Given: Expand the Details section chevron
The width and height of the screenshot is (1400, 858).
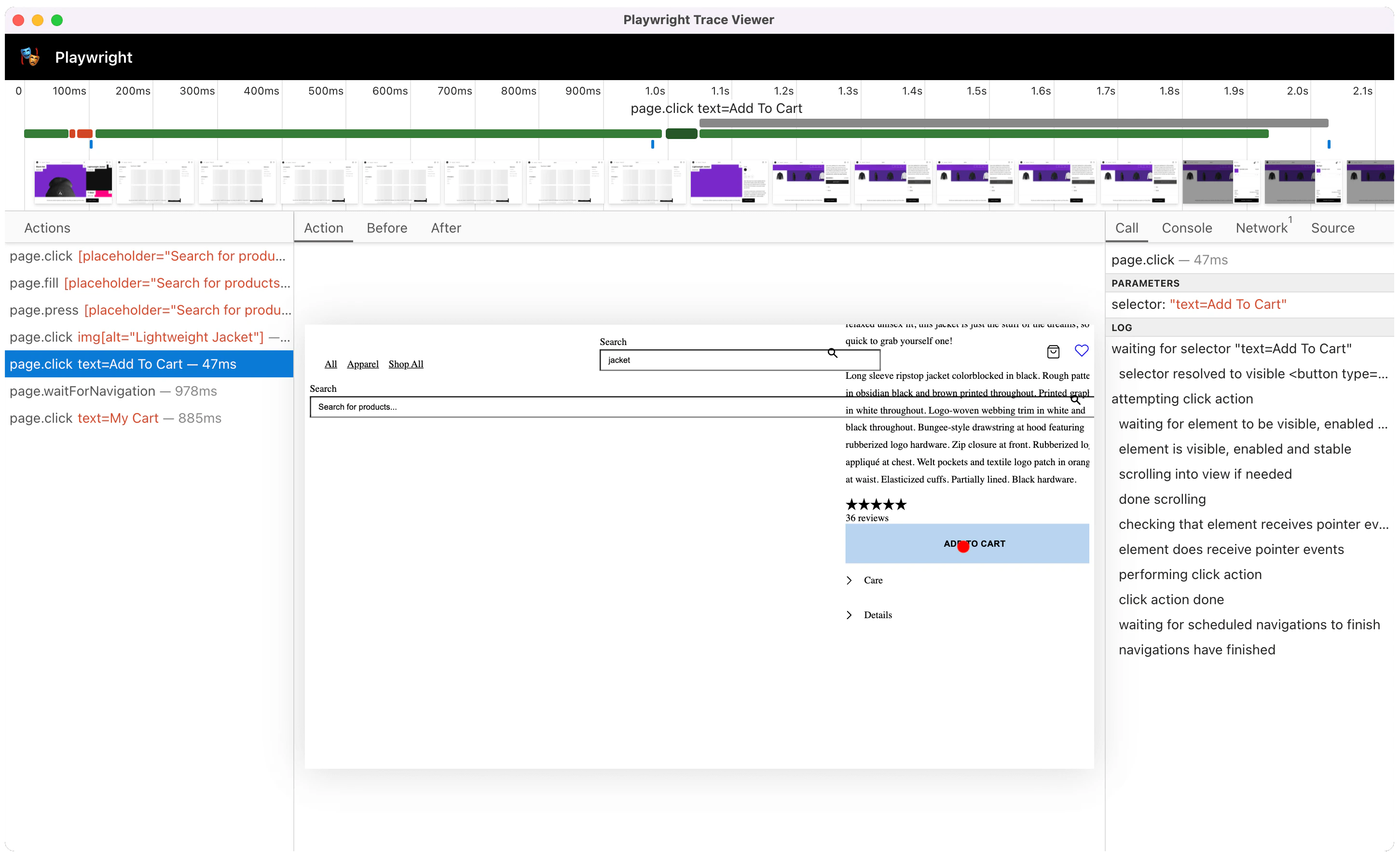Looking at the screenshot, I should (849, 615).
